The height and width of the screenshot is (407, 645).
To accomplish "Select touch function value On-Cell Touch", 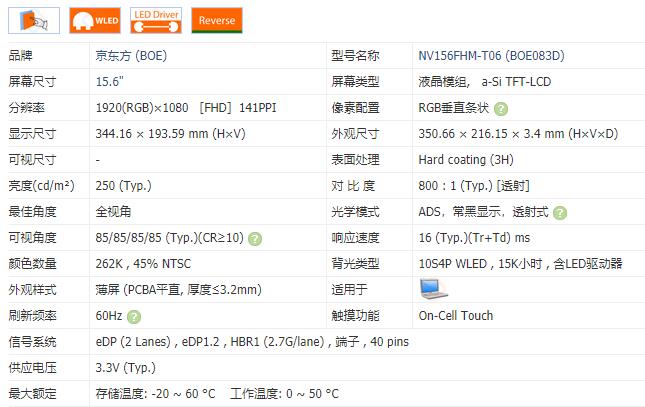I will coord(456,316).
